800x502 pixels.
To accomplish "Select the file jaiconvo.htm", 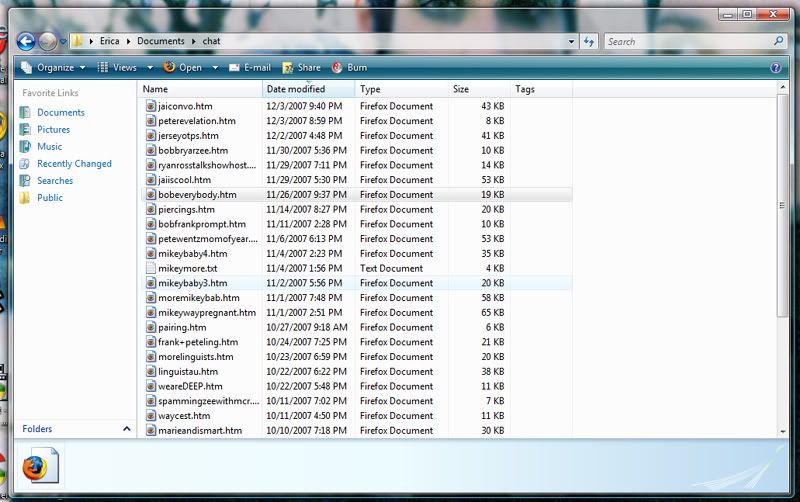I will pyautogui.click(x=185, y=106).
